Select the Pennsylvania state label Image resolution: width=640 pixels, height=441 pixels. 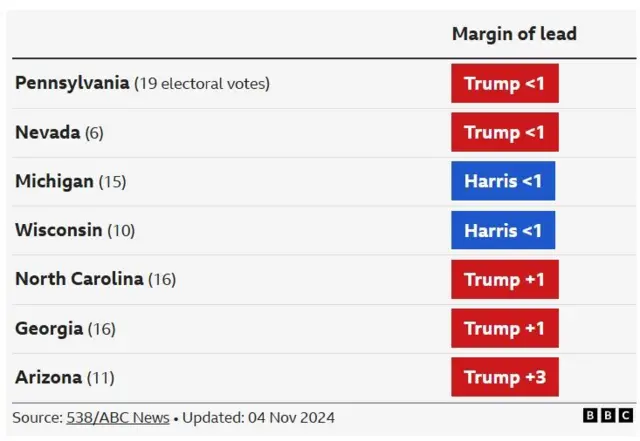[x=72, y=84]
